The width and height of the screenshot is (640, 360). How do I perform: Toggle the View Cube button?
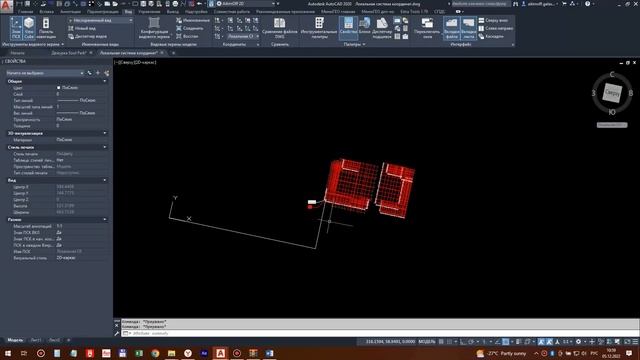(x=29, y=28)
